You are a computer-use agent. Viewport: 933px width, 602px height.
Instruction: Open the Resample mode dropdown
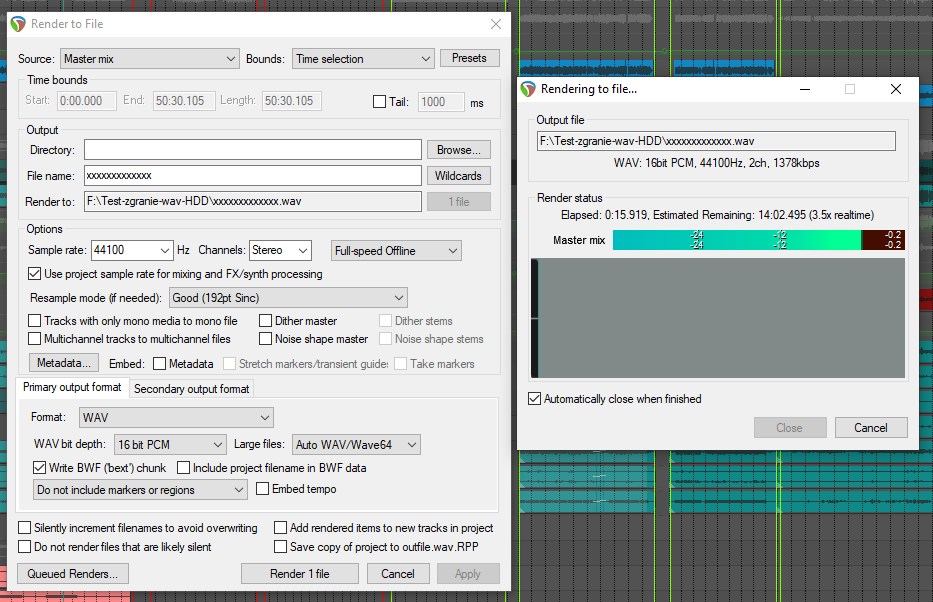(x=288, y=297)
